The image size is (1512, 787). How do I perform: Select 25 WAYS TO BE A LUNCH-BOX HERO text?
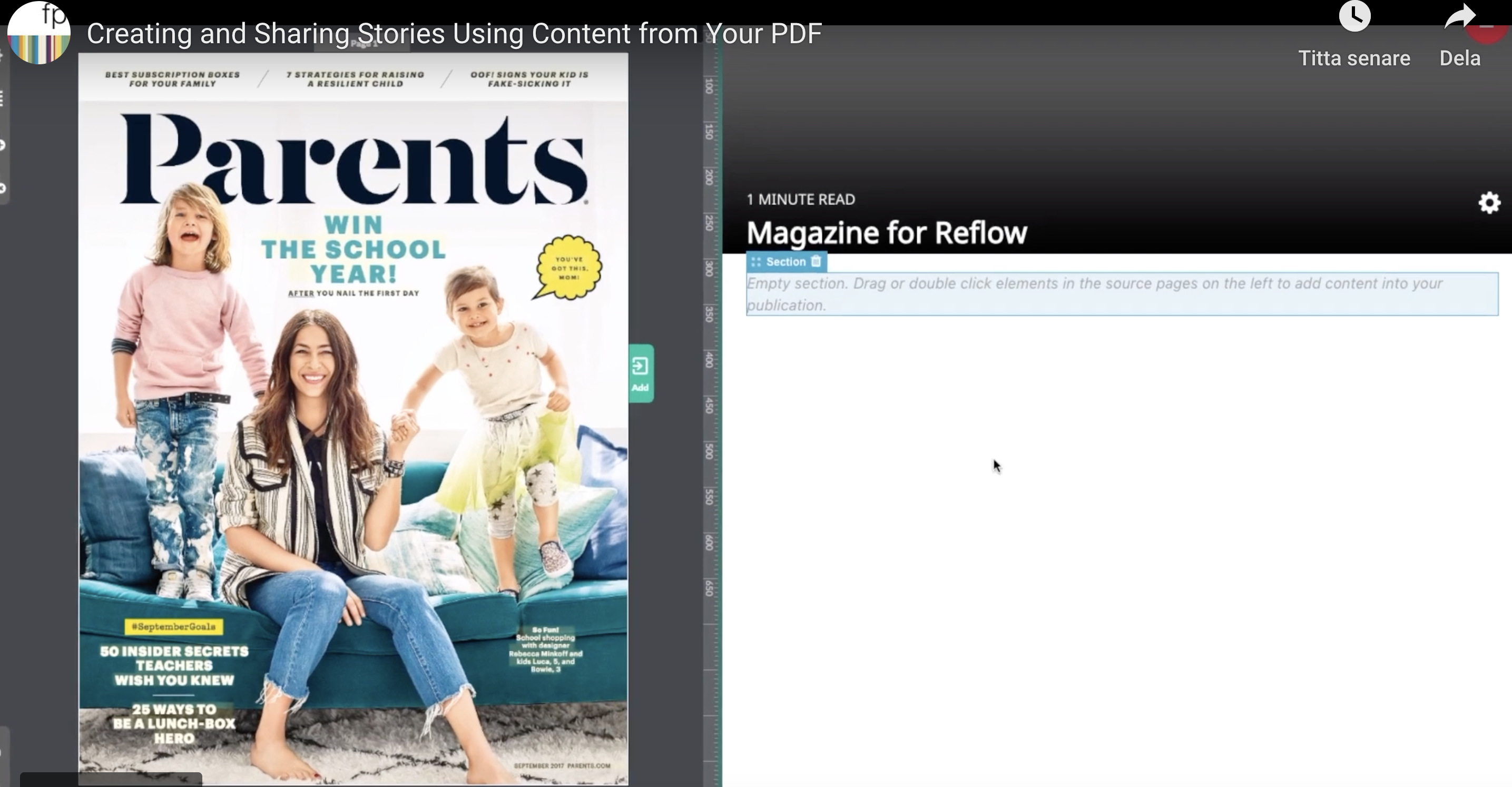pos(174,724)
